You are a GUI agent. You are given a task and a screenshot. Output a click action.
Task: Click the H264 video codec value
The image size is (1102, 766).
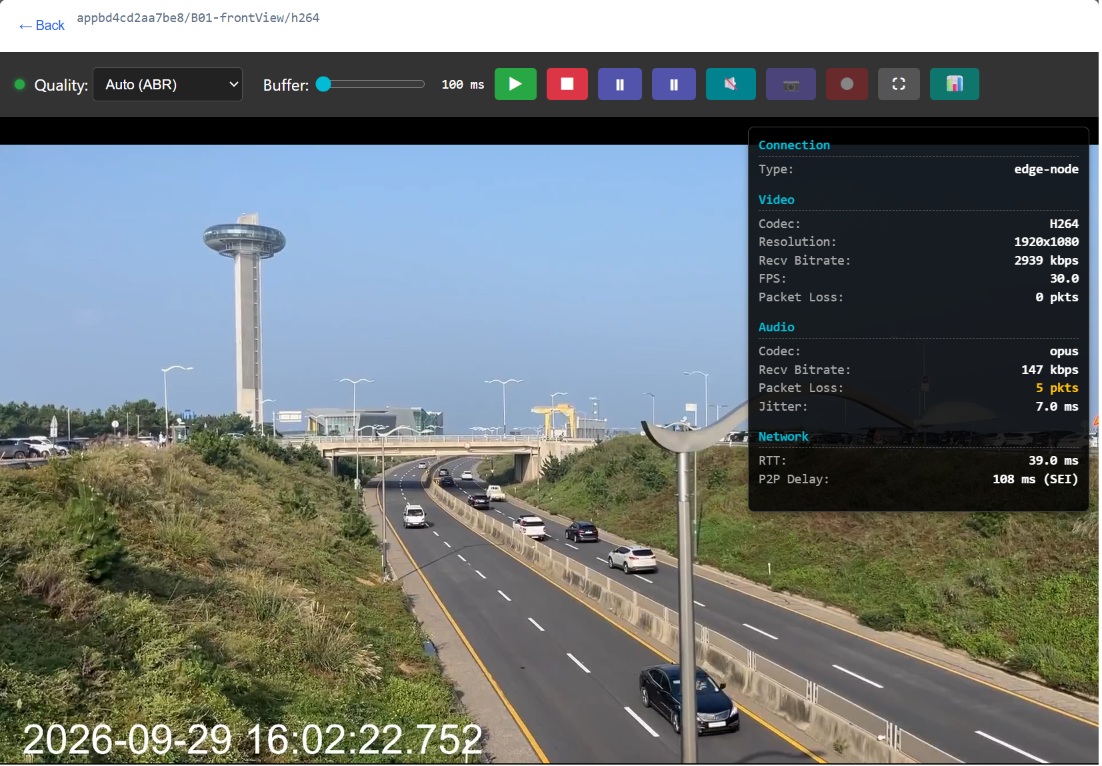(x=1064, y=223)
